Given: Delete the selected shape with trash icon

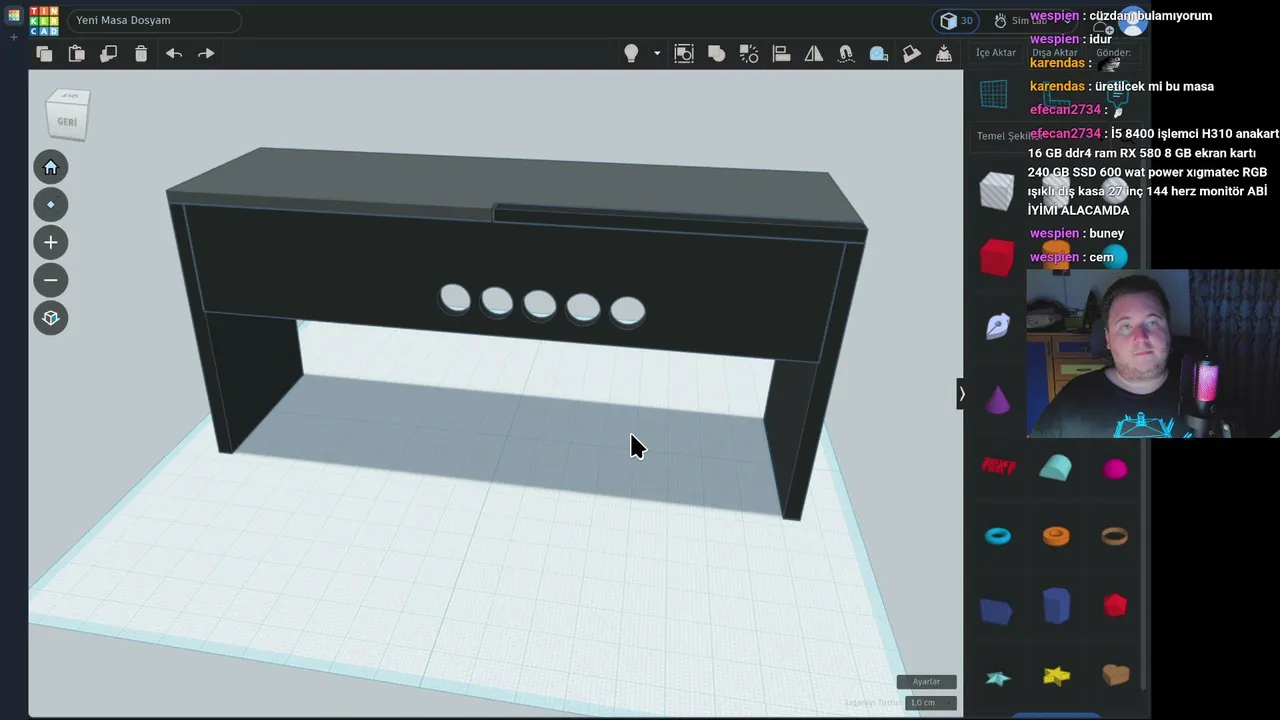Looking at the screenshot, I should click(141, 54).
